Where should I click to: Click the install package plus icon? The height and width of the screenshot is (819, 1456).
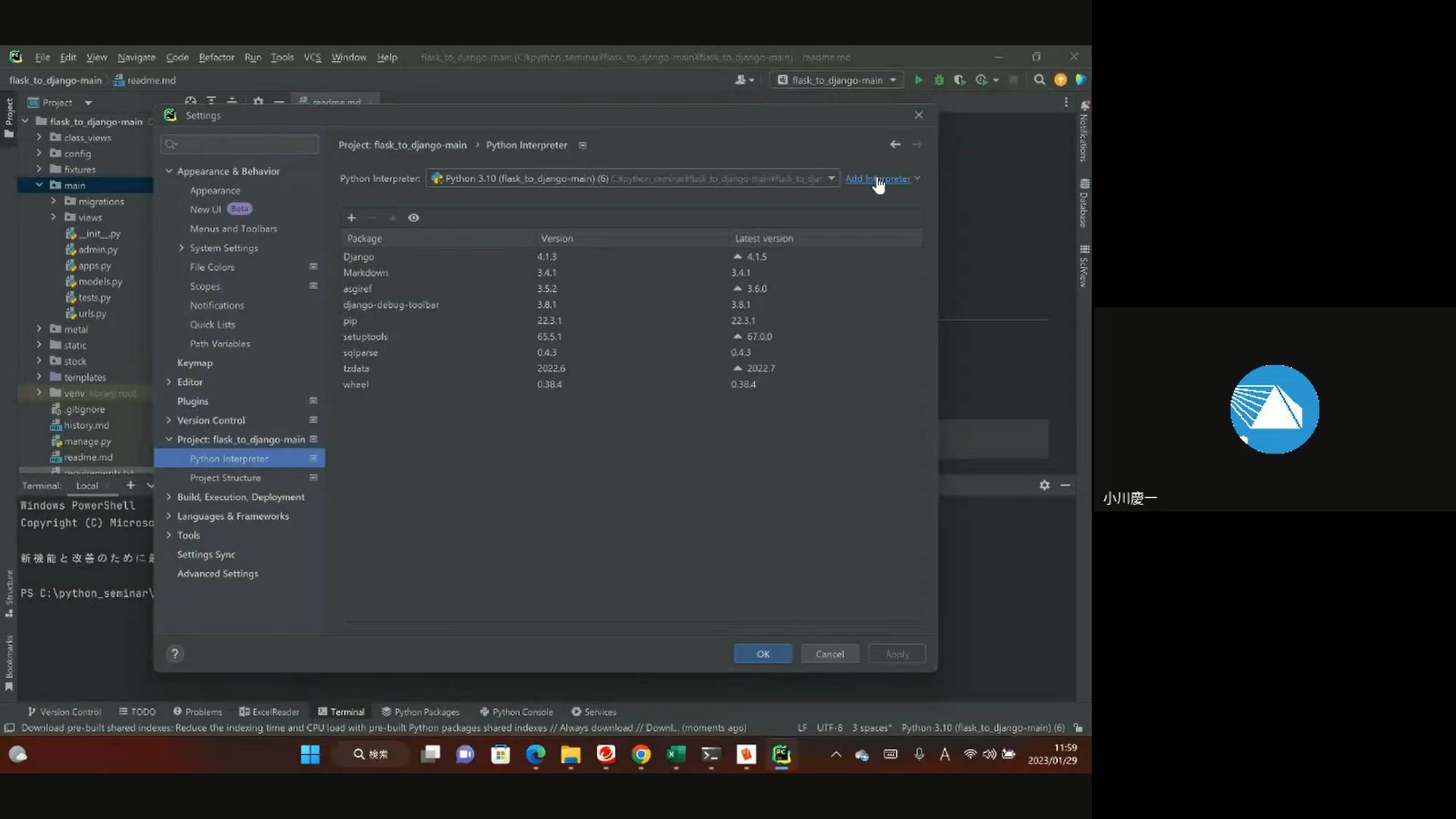pyautogui.click(x=351, y=218)
